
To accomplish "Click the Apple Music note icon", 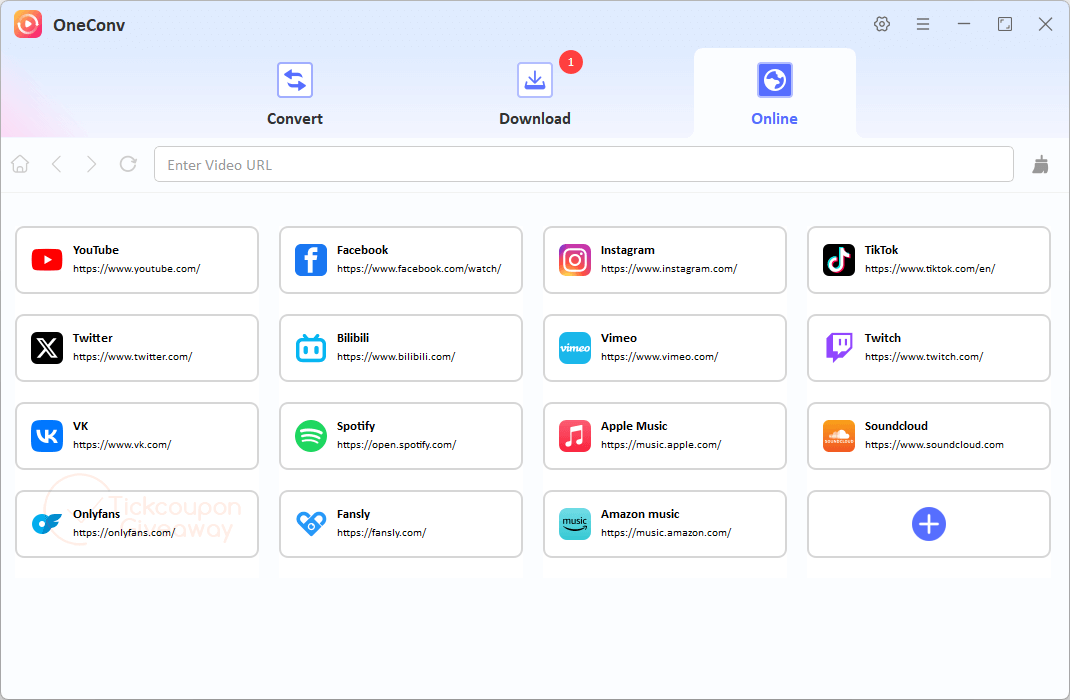I will (575, 436).
